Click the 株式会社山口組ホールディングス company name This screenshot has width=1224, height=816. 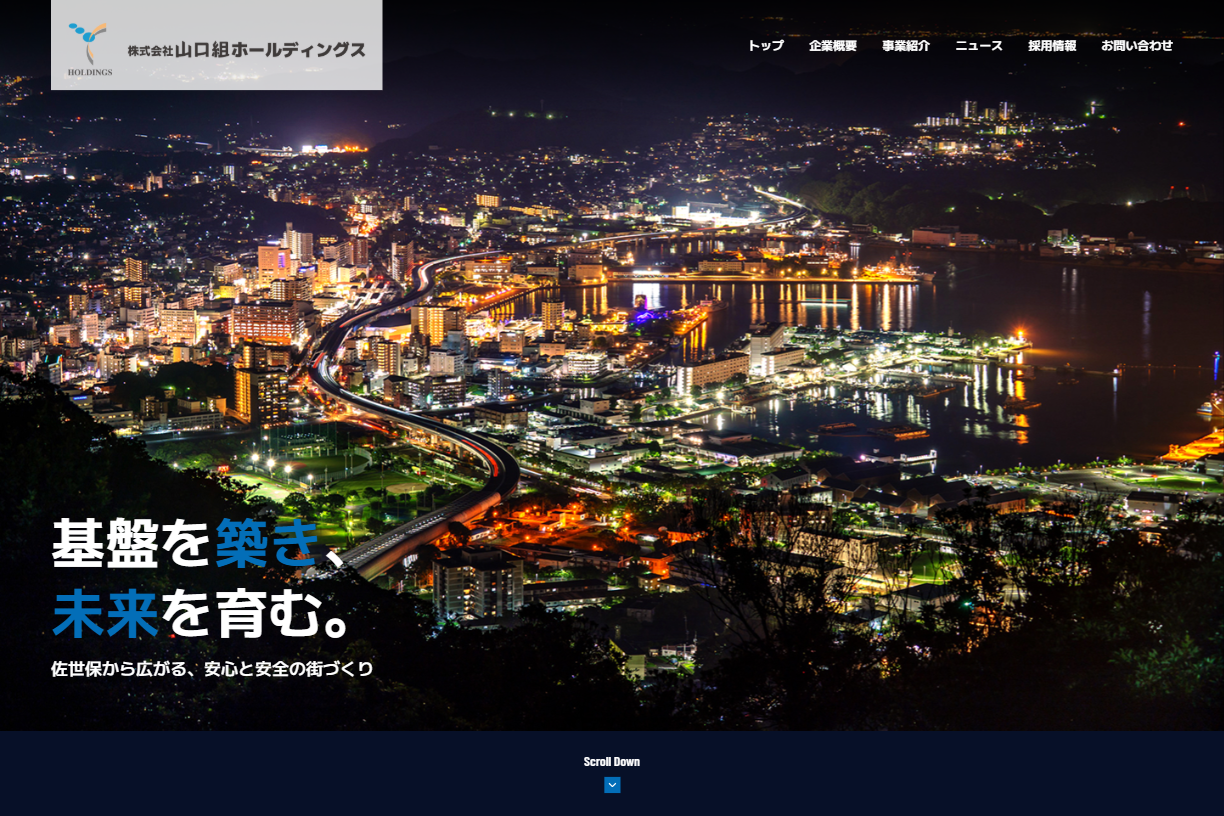coord(246,49)
